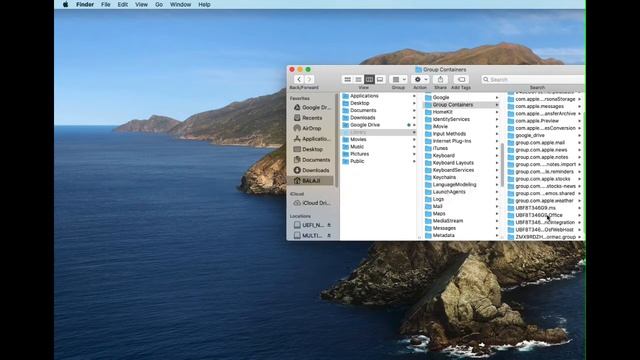Click Group Containers title folder icon
Screen dimensions: 640x360
click(x=418, y=70)
